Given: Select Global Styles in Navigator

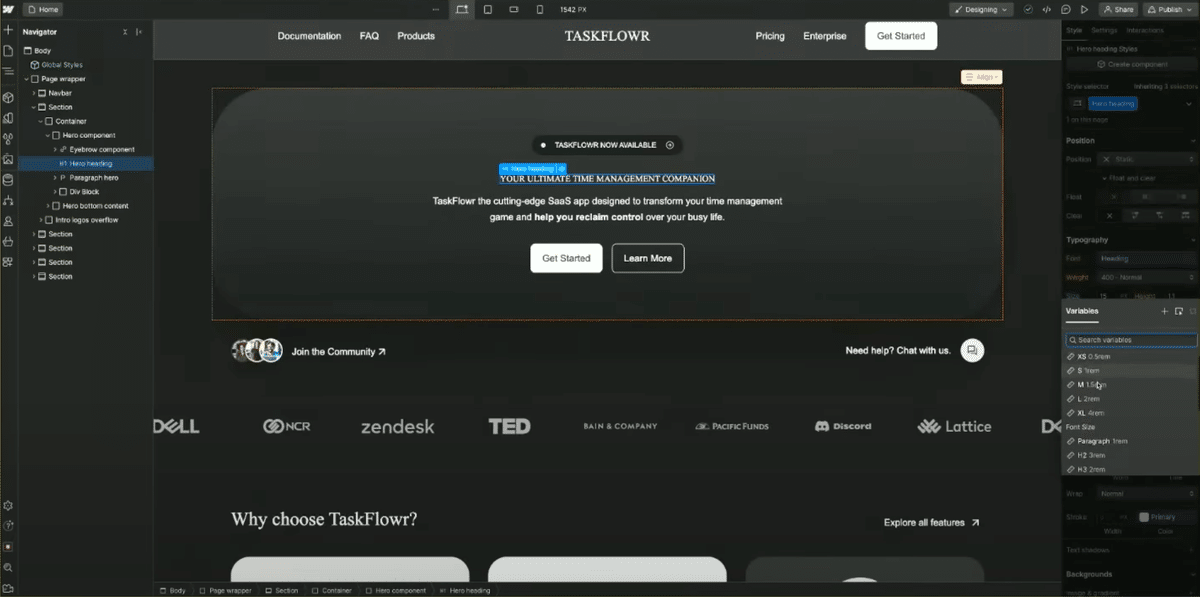Looking at the screenshot, I should 62,65.
